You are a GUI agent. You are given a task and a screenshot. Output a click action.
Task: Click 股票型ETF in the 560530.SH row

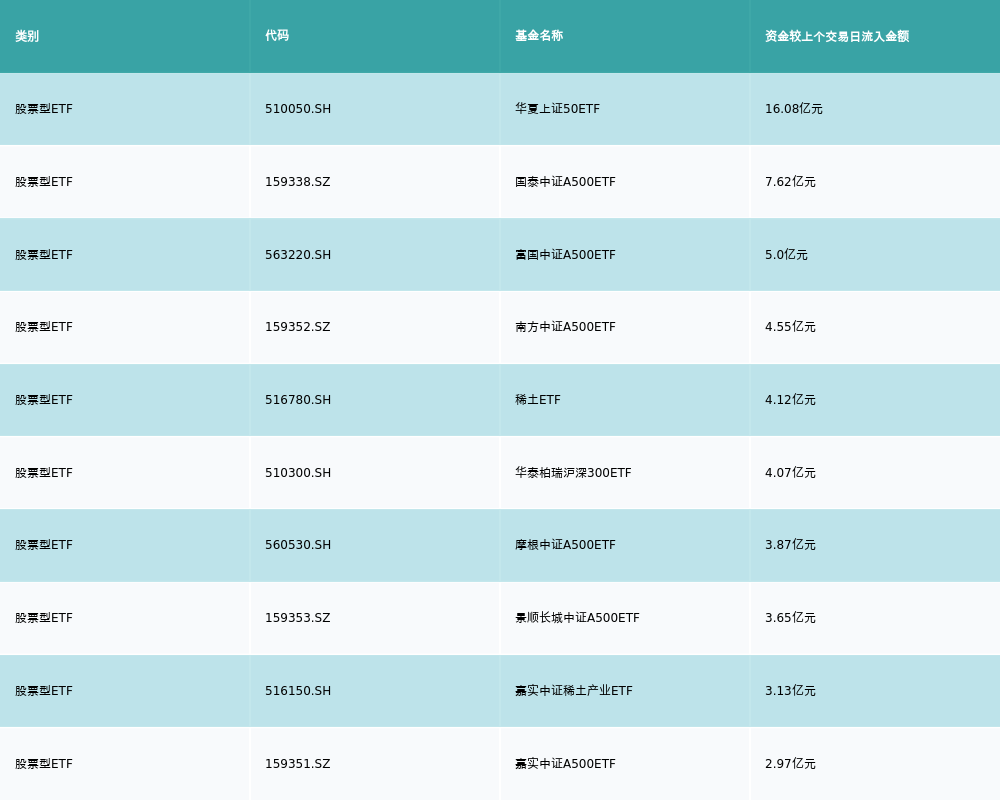point(44,545)
